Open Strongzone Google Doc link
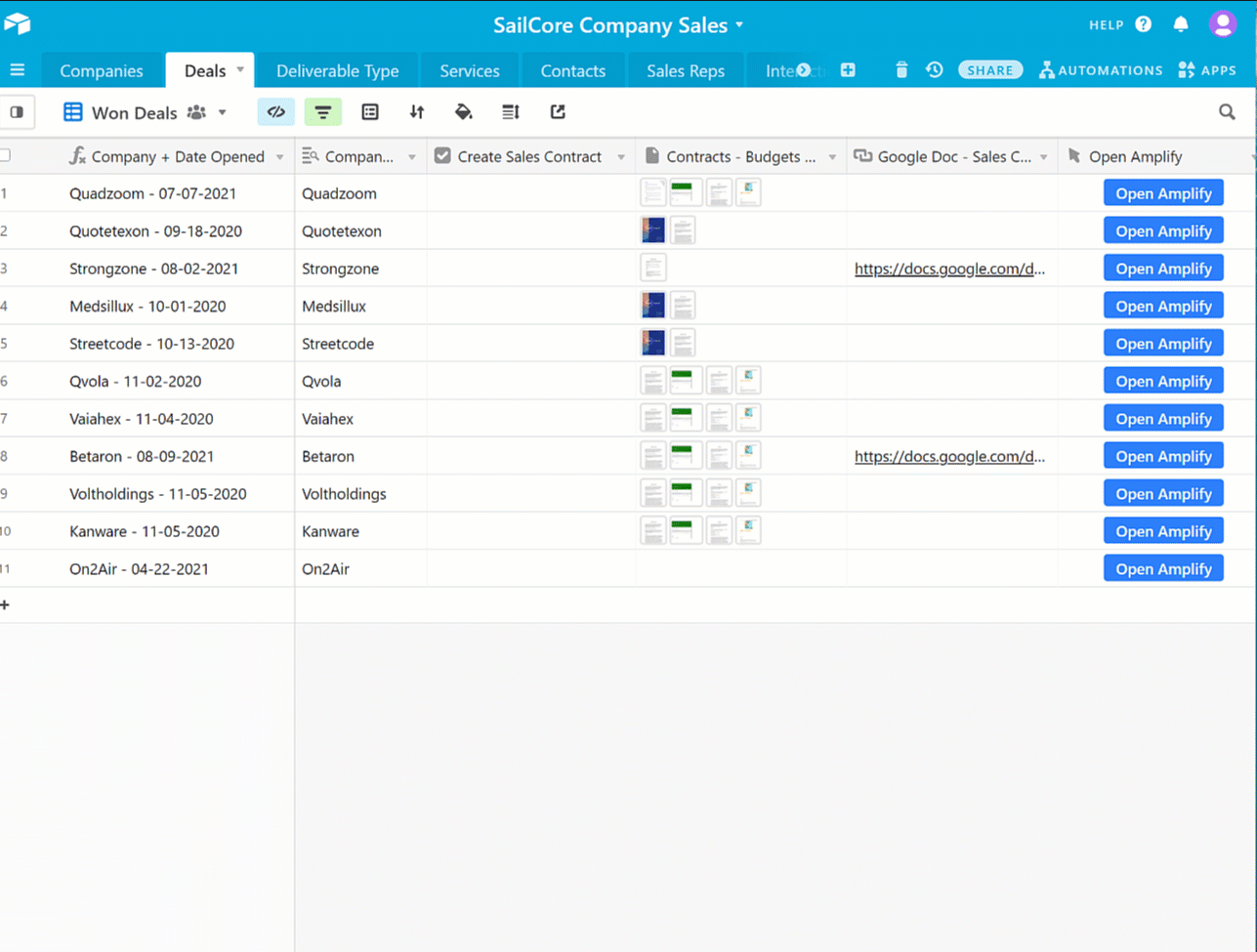The width and height of the screenshot is (1257, 952). pos(950,269)
